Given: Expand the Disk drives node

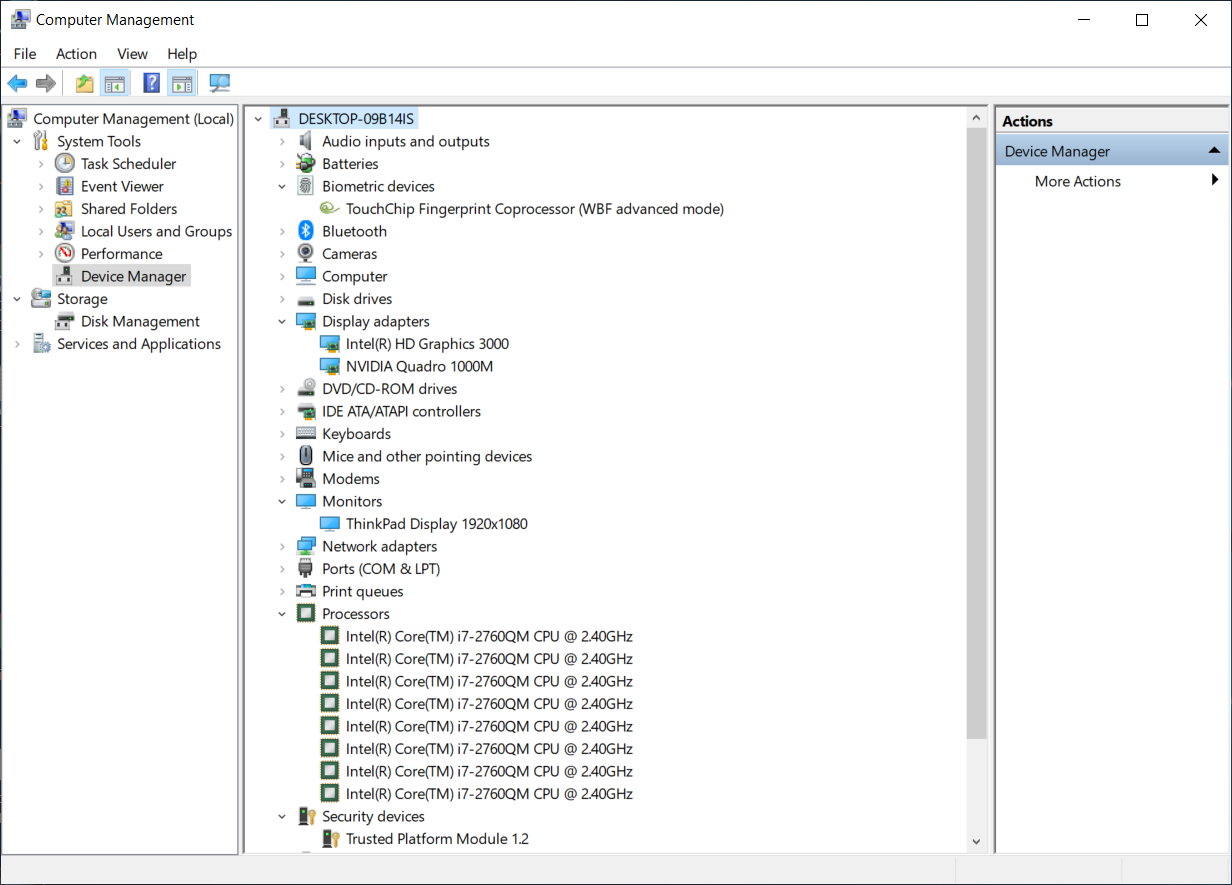Looking at the screenshot, I should pyautogui.click(x=282, y=298).
